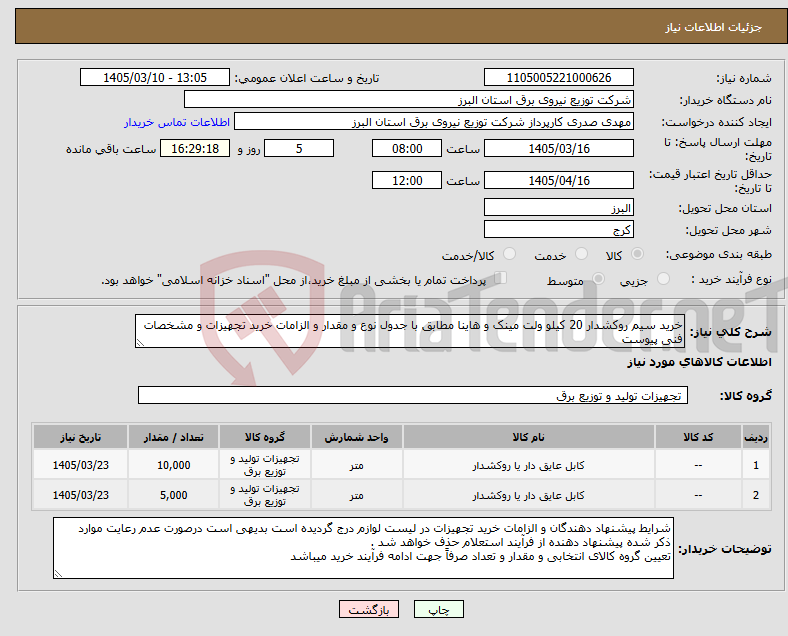Click response deadline time 08:00
The width and height of the screenshot is (788, 636).
point(407,148)
